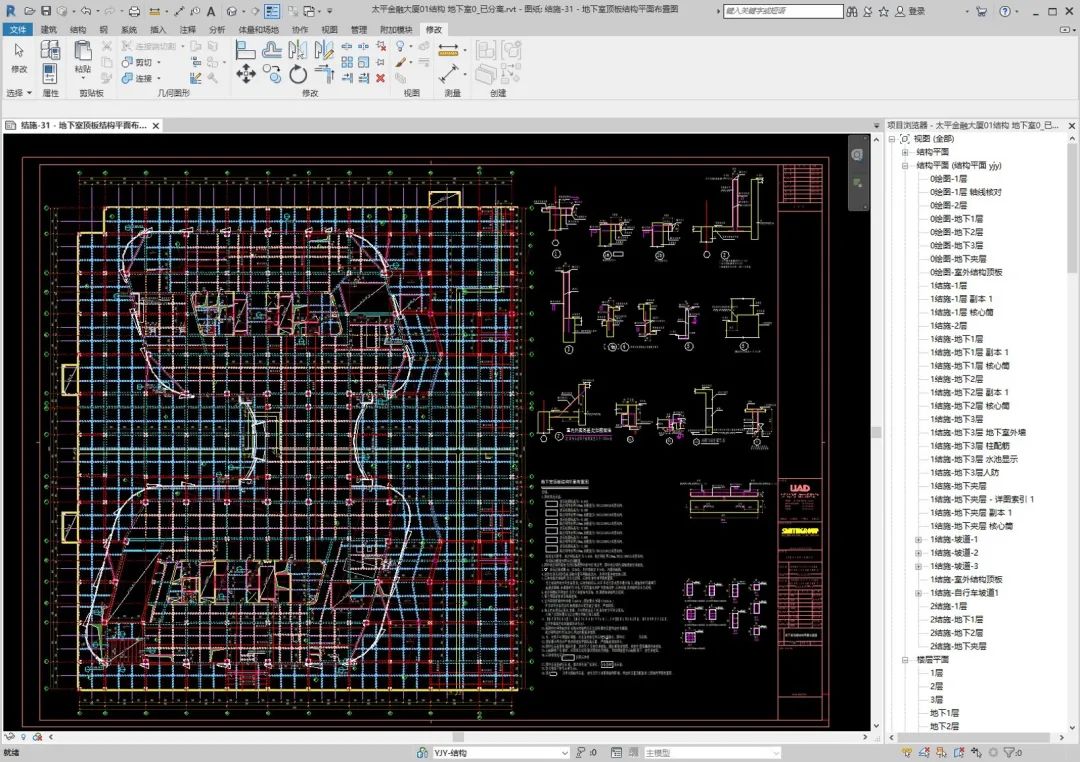Screen dimensions: 1080x762
Task: Click the Save icon in quick access toolbar
Action: (46, 11)
